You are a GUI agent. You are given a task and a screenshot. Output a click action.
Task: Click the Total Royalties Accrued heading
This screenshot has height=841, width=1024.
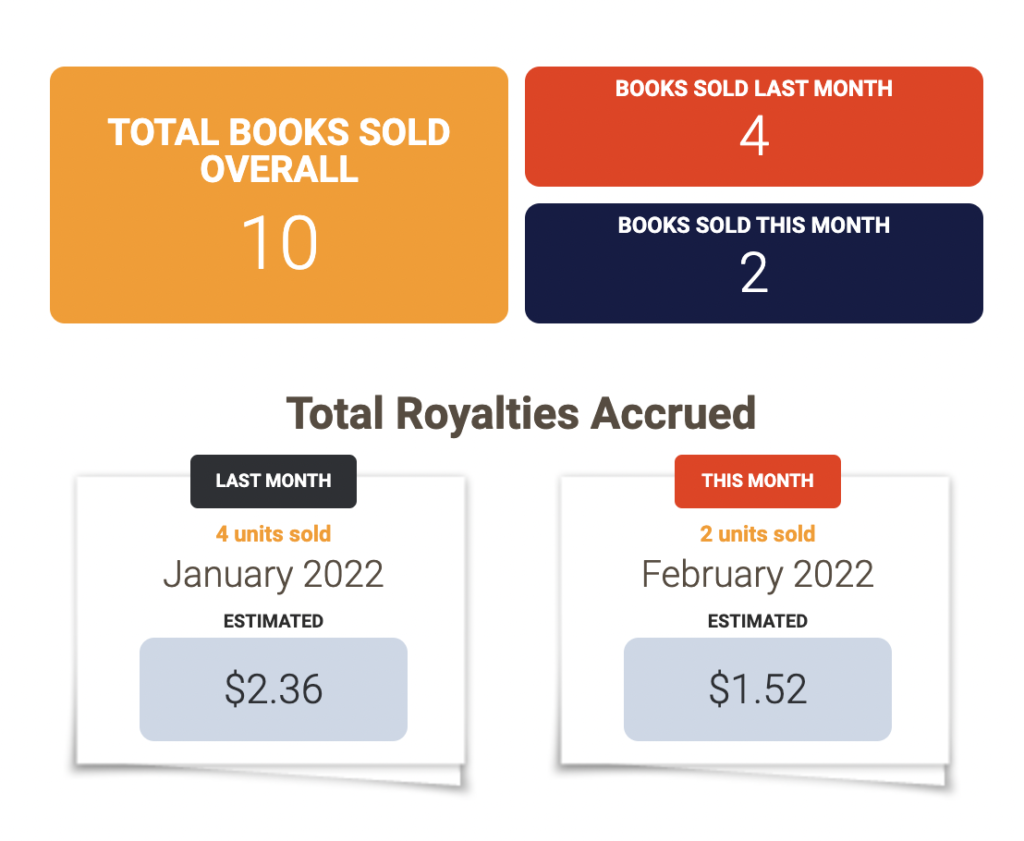521,413
